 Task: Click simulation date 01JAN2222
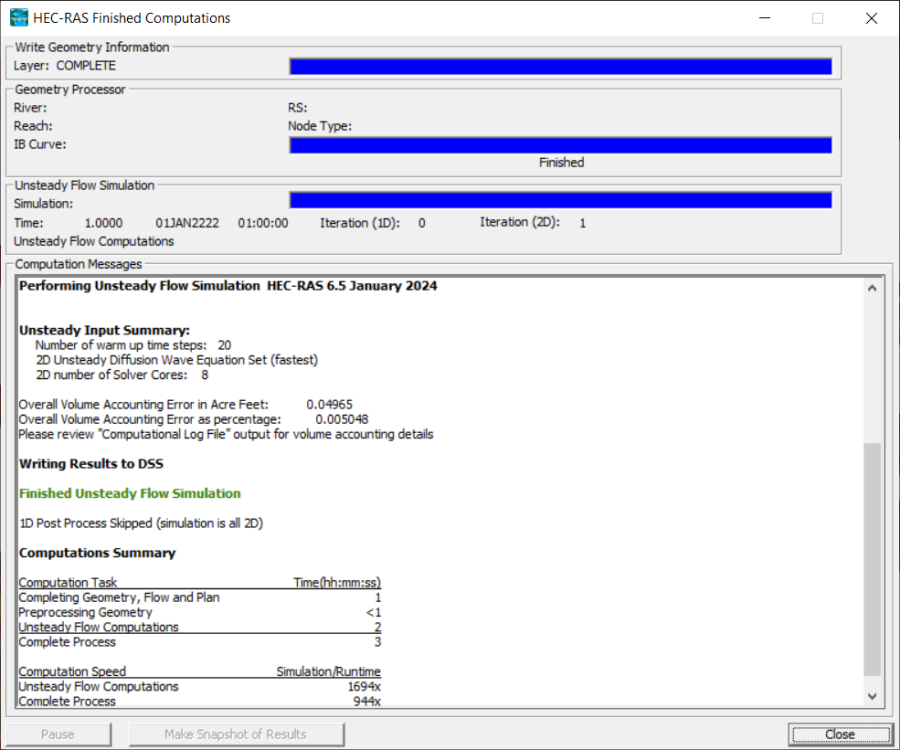pyautogui.click(x=187, y=223)
